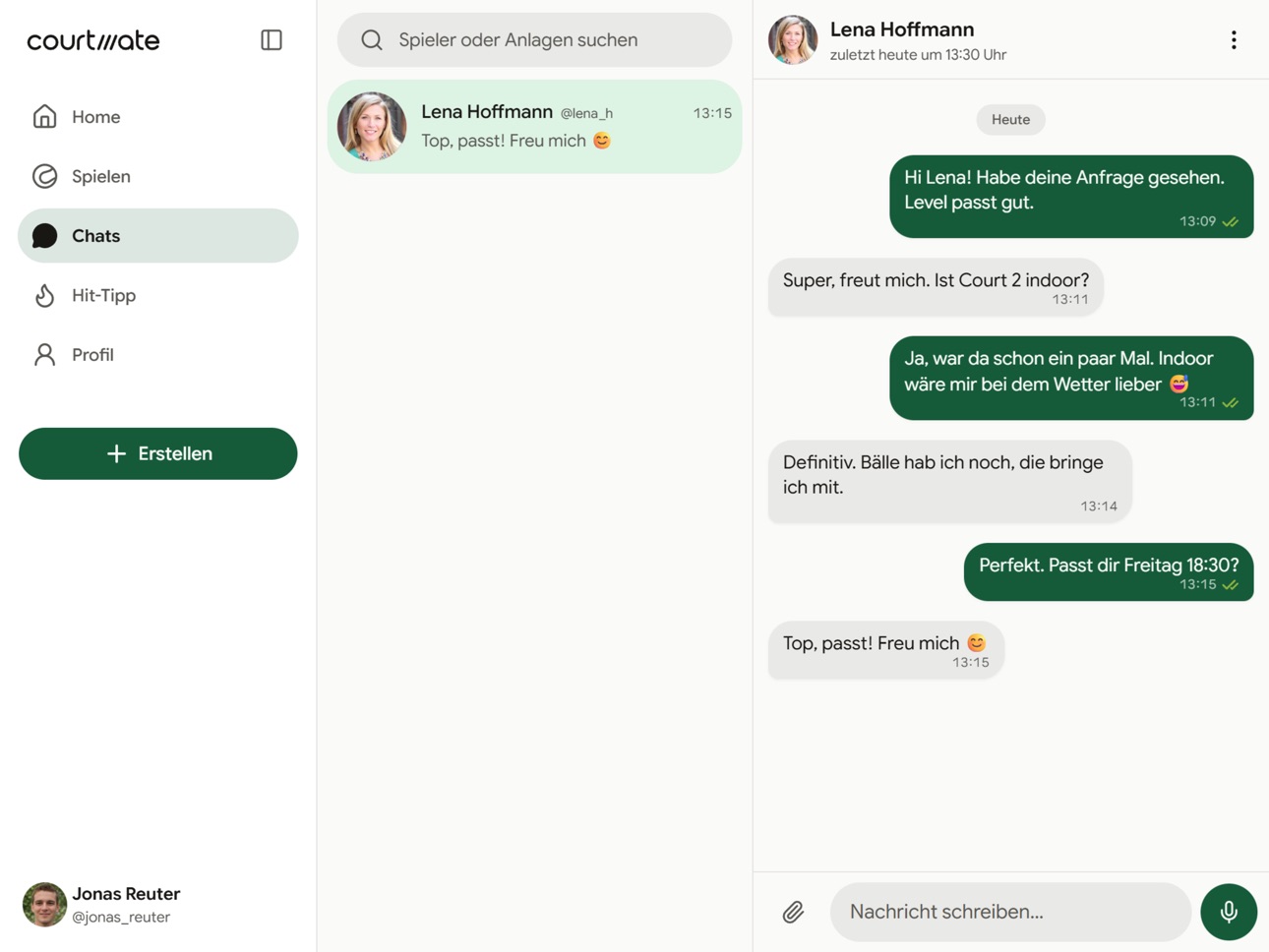
Task: Go to Spielen section
Action: (x=158, y=176)
